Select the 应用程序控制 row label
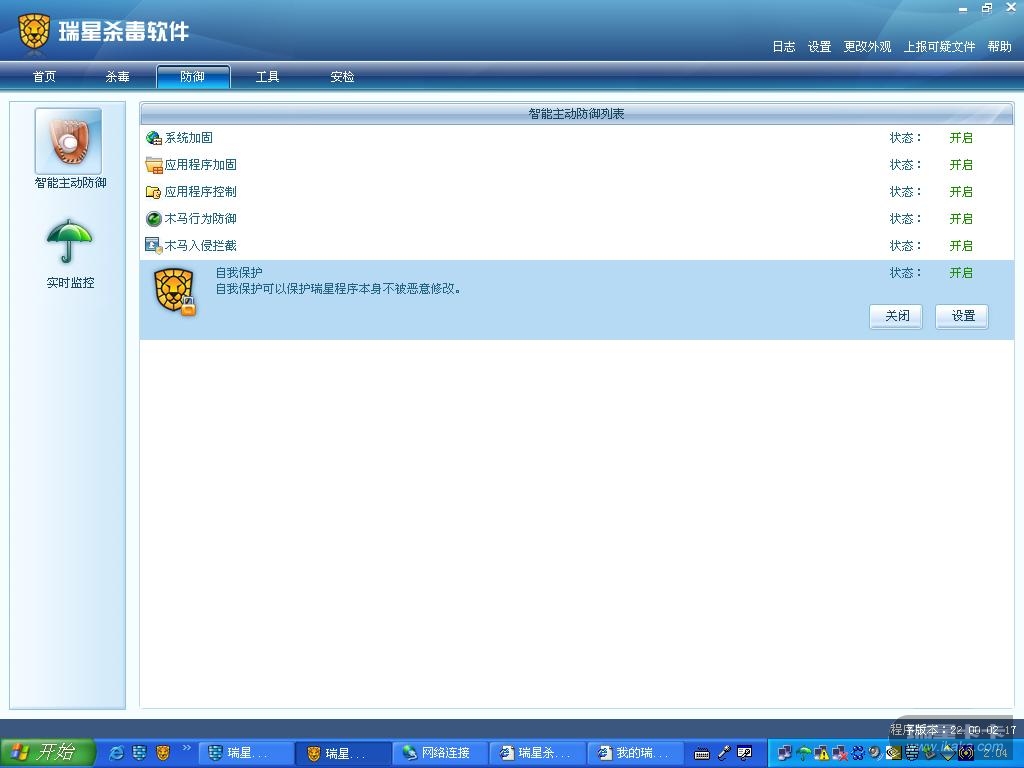 (x=200, y=191)
